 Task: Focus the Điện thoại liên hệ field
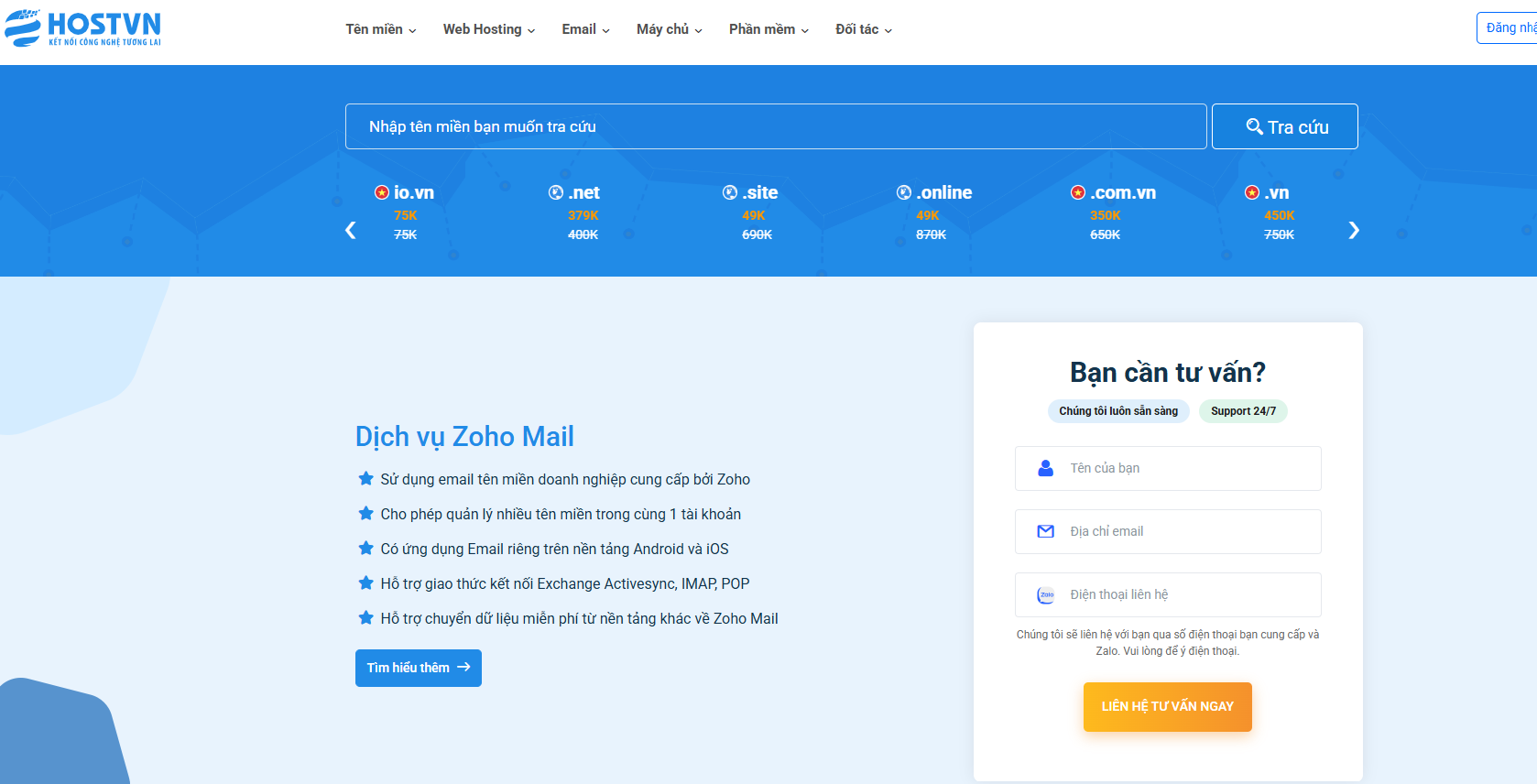(x=1168, y=594)
